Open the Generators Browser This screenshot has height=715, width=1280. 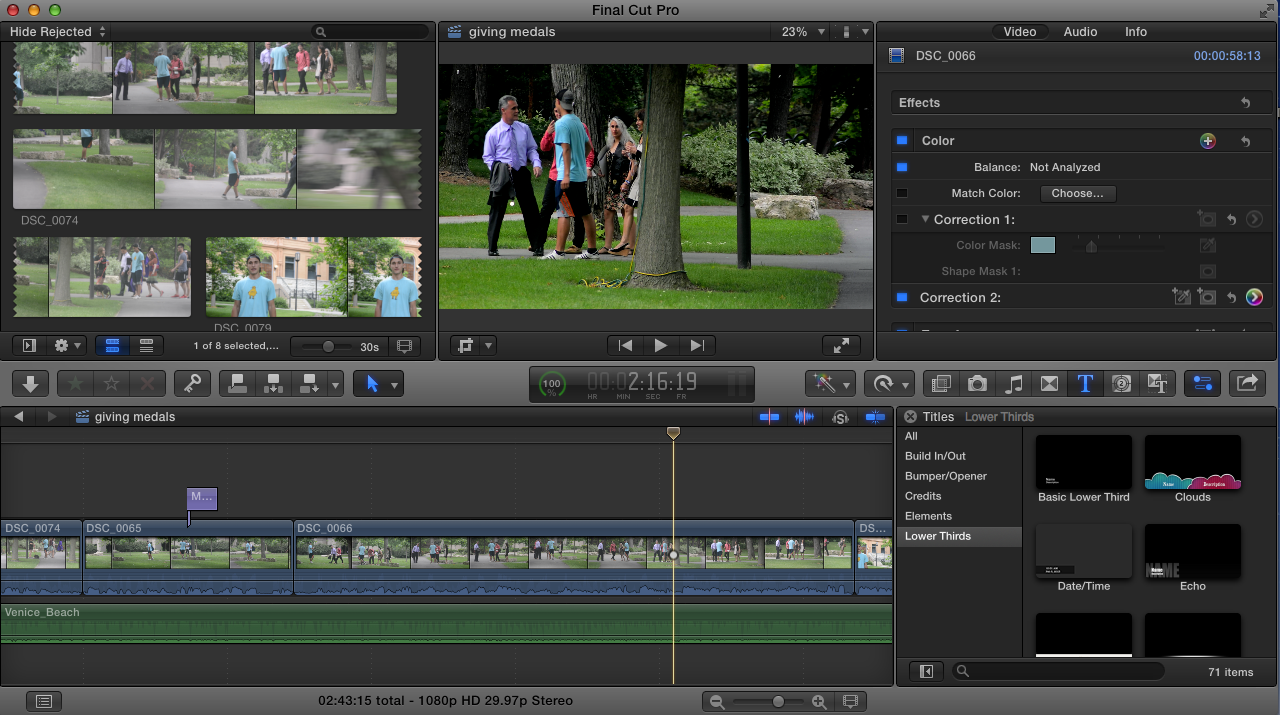point(1121,384)
